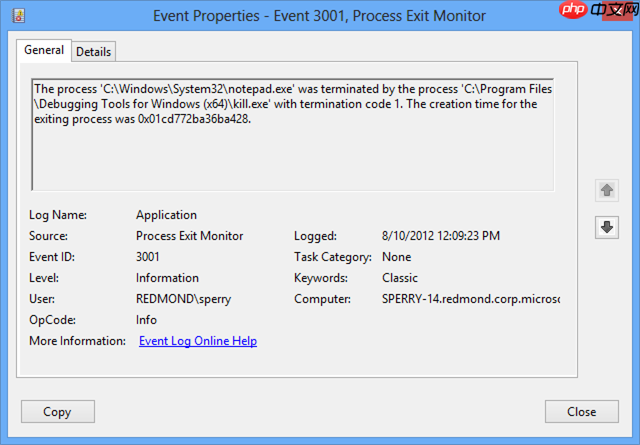Click the OpCode value 'Info'
The width and height of the screenshot is (640, 445).
pos(146,320)
